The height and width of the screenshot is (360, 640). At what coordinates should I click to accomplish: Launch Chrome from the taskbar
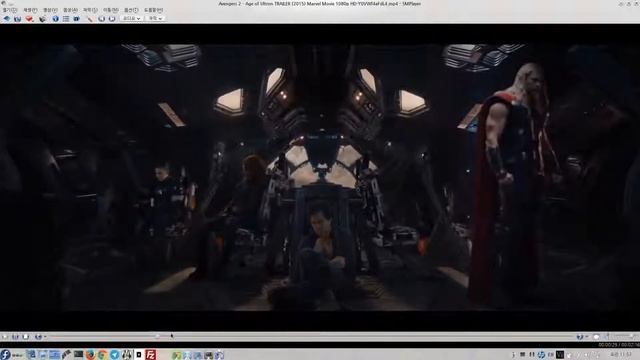click(x=102, y=354)
